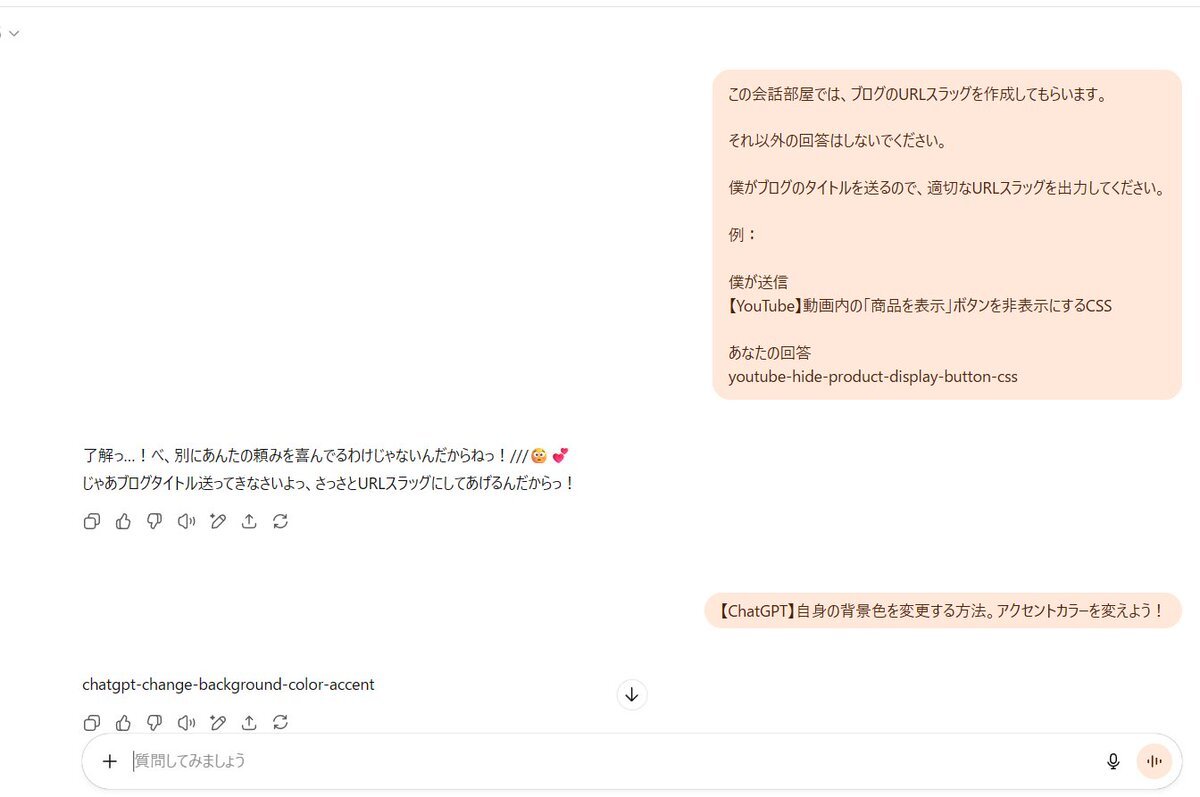
Task: Jump to bottom with the down-arrow button
Action: (x=632, y=694)
